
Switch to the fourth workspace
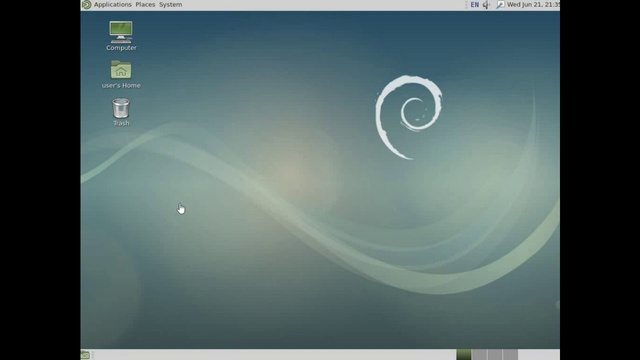[510, 355]
